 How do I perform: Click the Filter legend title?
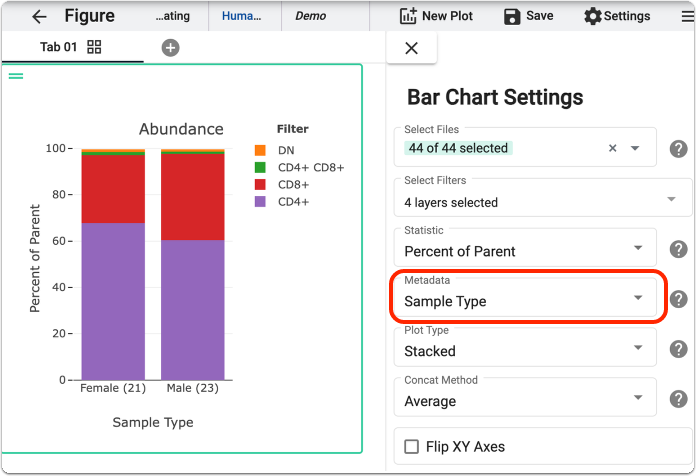293,129
